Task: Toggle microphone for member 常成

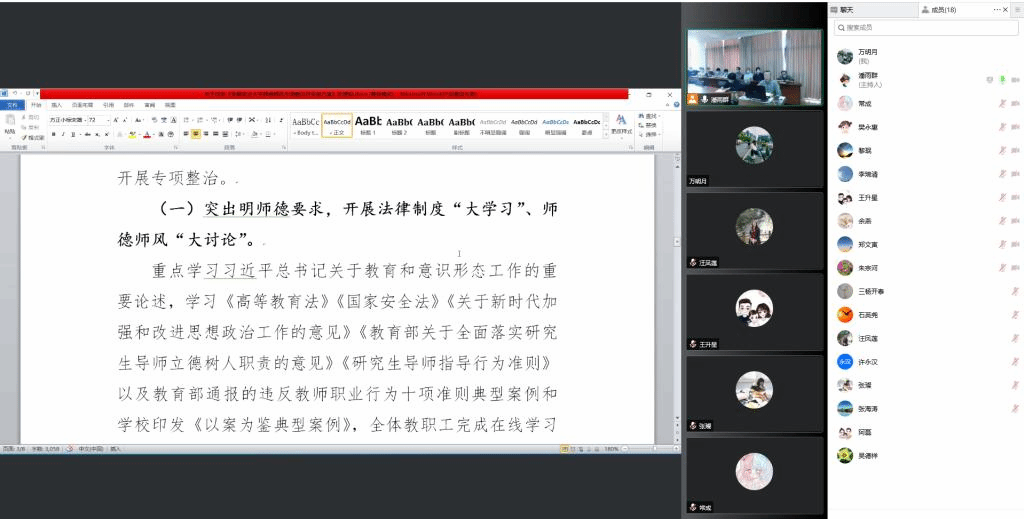Action: click(1002, 103)
